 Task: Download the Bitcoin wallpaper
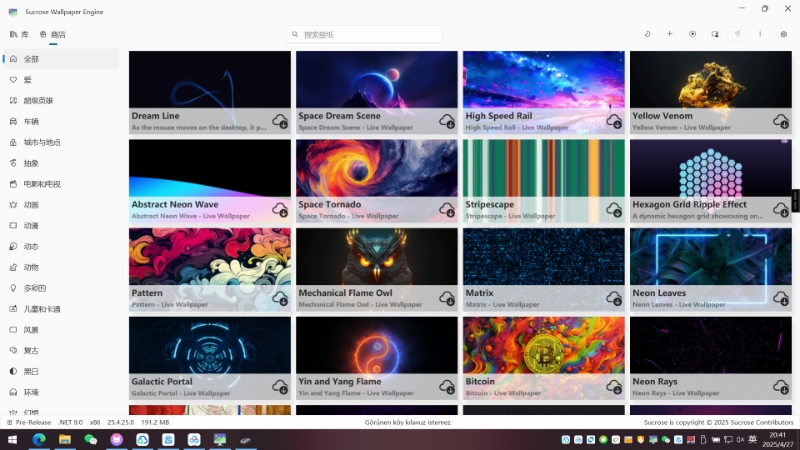[614, 387]
